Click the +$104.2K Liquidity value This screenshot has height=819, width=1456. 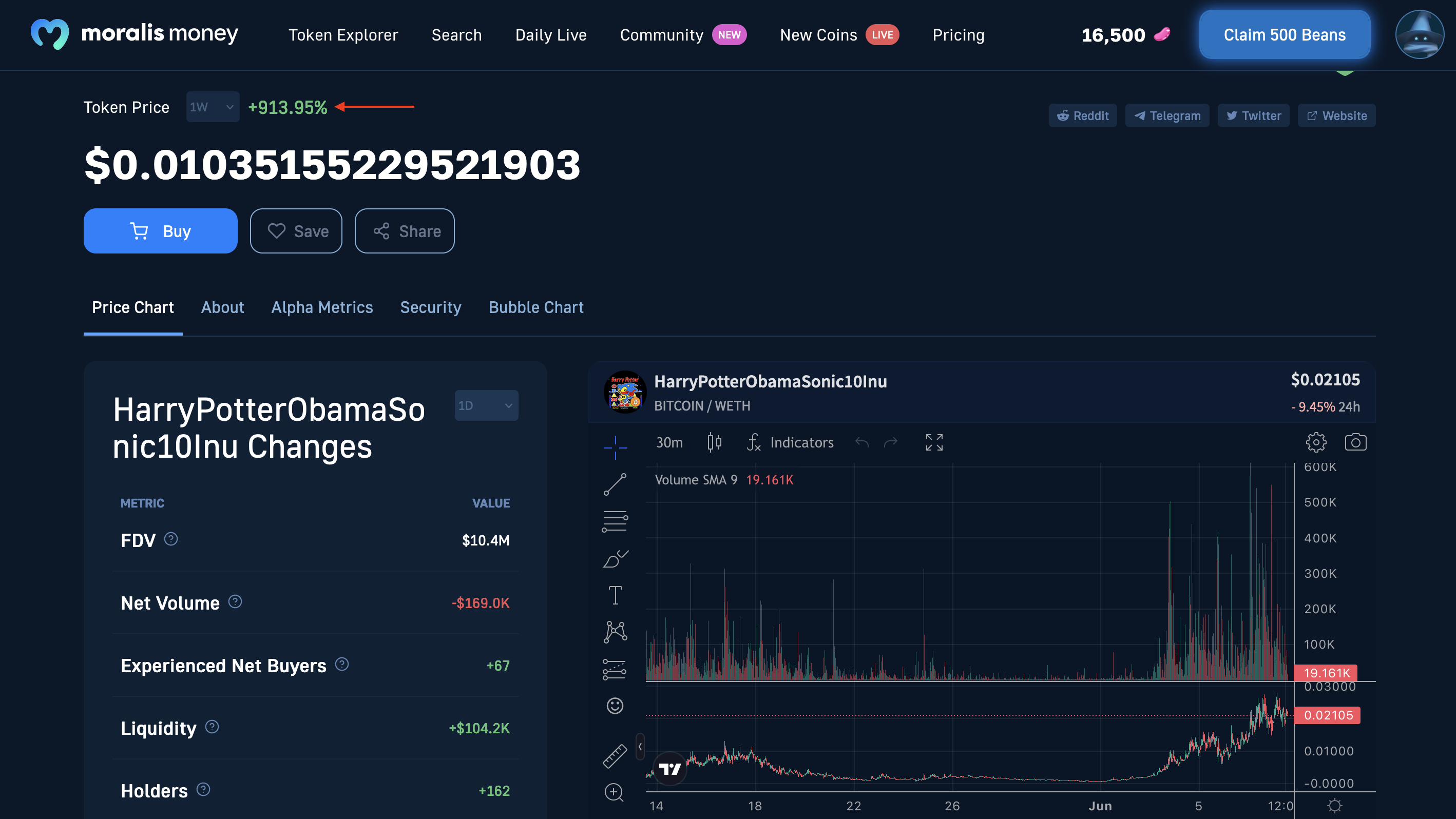[480, 728]
